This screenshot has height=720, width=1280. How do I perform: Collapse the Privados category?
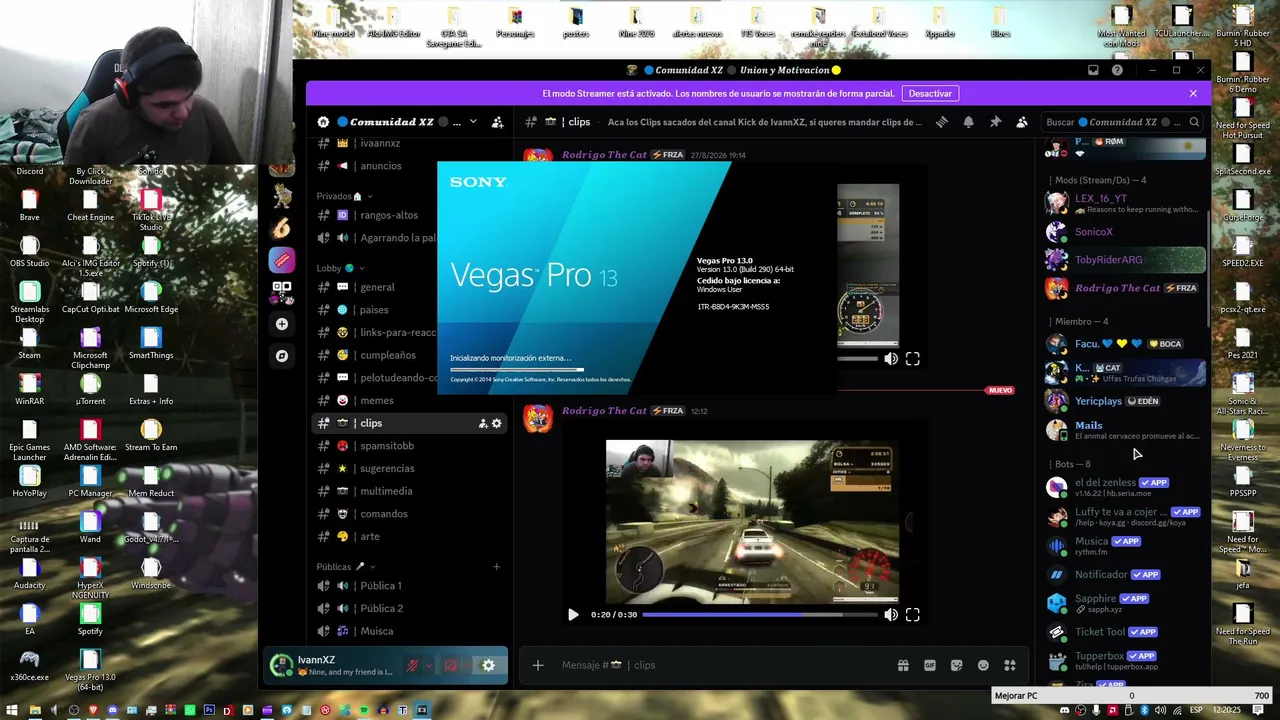(x=344, y=196)
